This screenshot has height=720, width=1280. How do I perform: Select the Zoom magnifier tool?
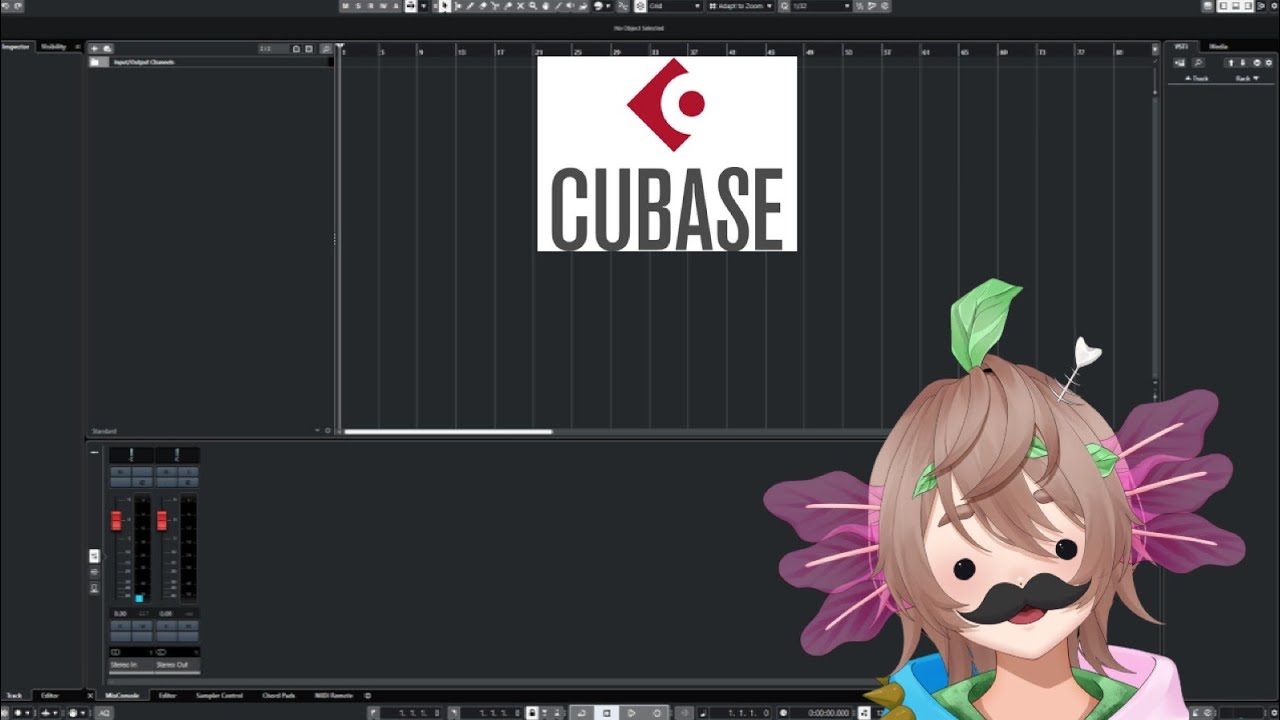[x=533, y=6]
